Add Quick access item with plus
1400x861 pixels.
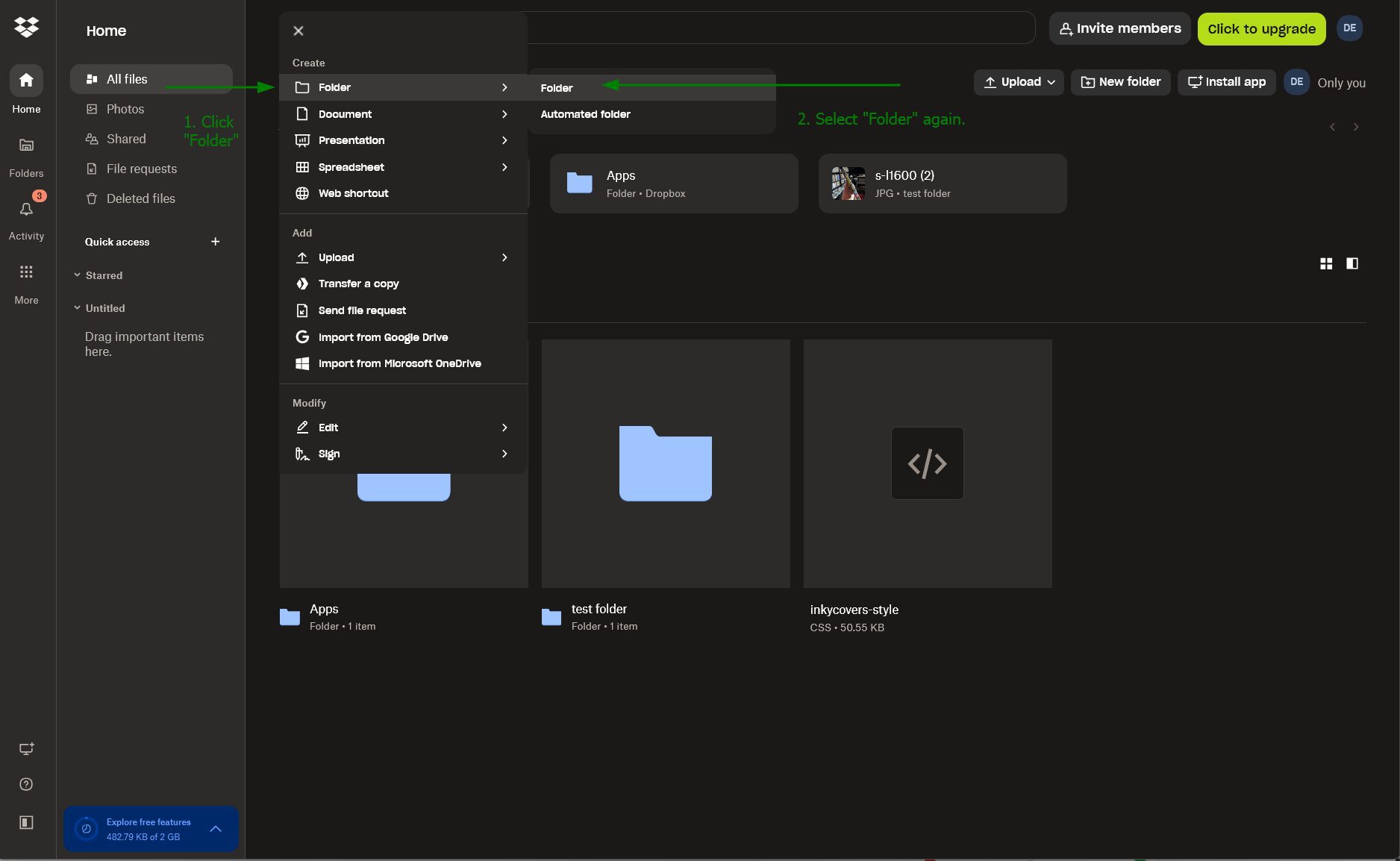(x=215, y=242)
